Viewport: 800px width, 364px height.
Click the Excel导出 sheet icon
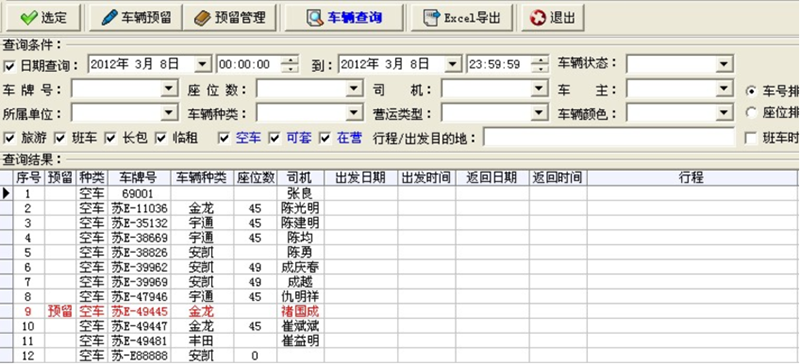433,18
